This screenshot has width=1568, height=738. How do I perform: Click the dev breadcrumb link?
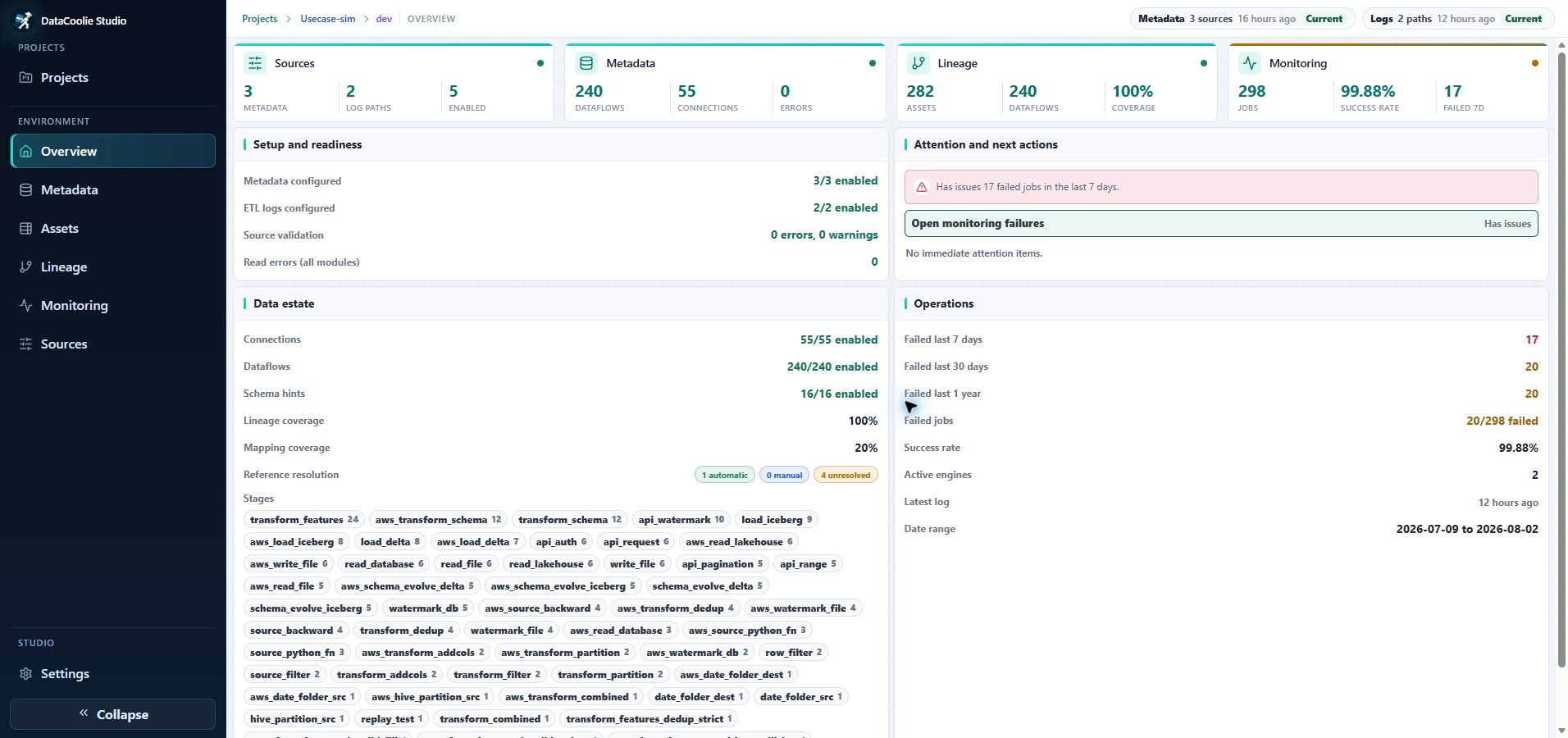(384, 19)
